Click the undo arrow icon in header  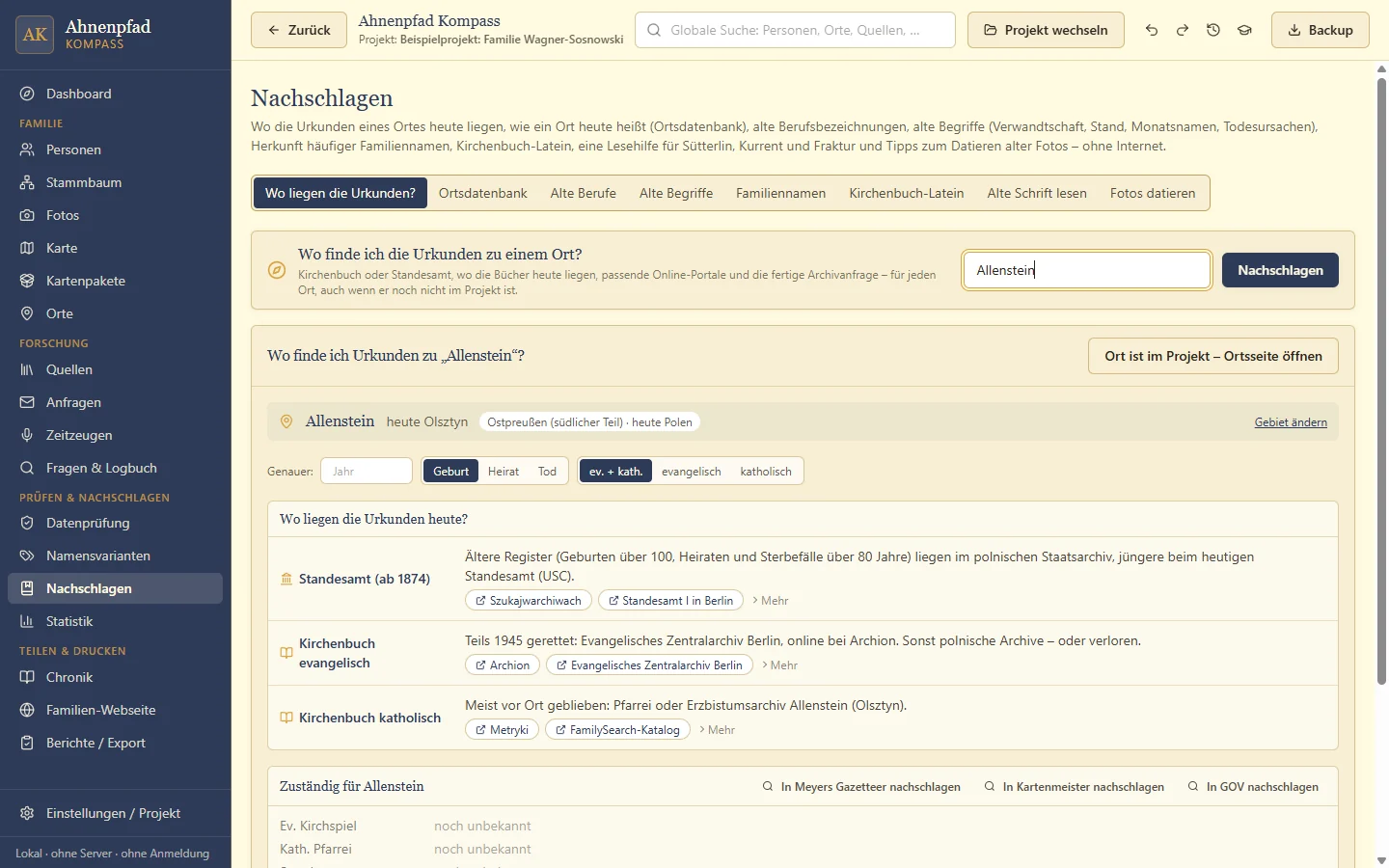1152,30
